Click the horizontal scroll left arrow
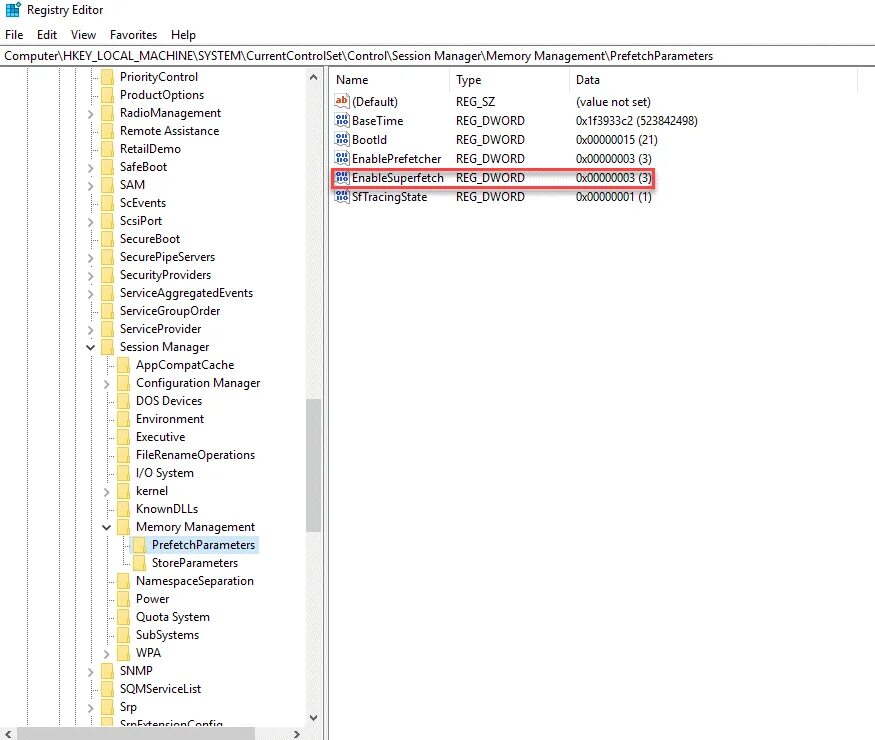 click(8, 734)
